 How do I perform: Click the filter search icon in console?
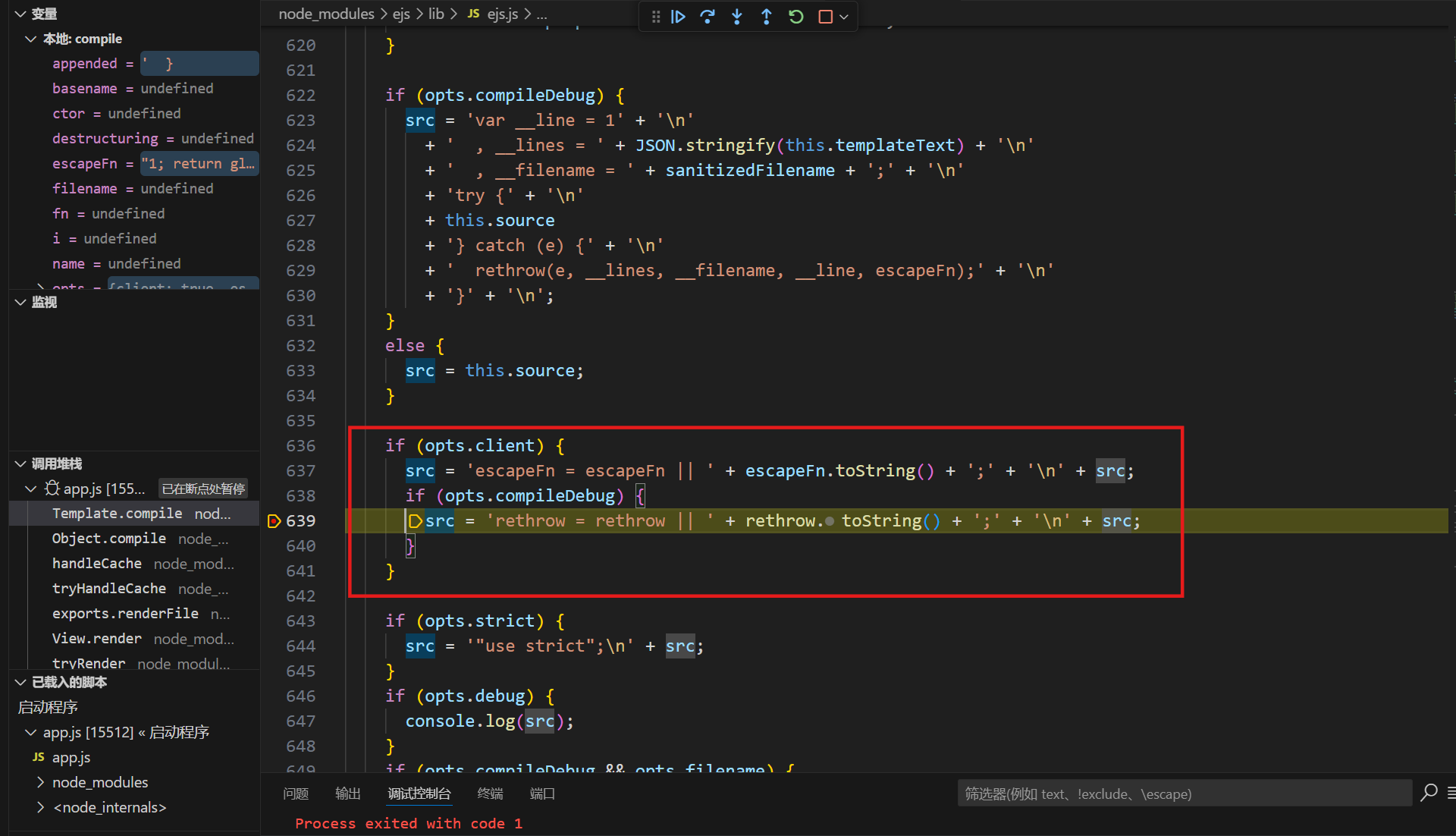pyautogui.click(x=1429, y=793)
